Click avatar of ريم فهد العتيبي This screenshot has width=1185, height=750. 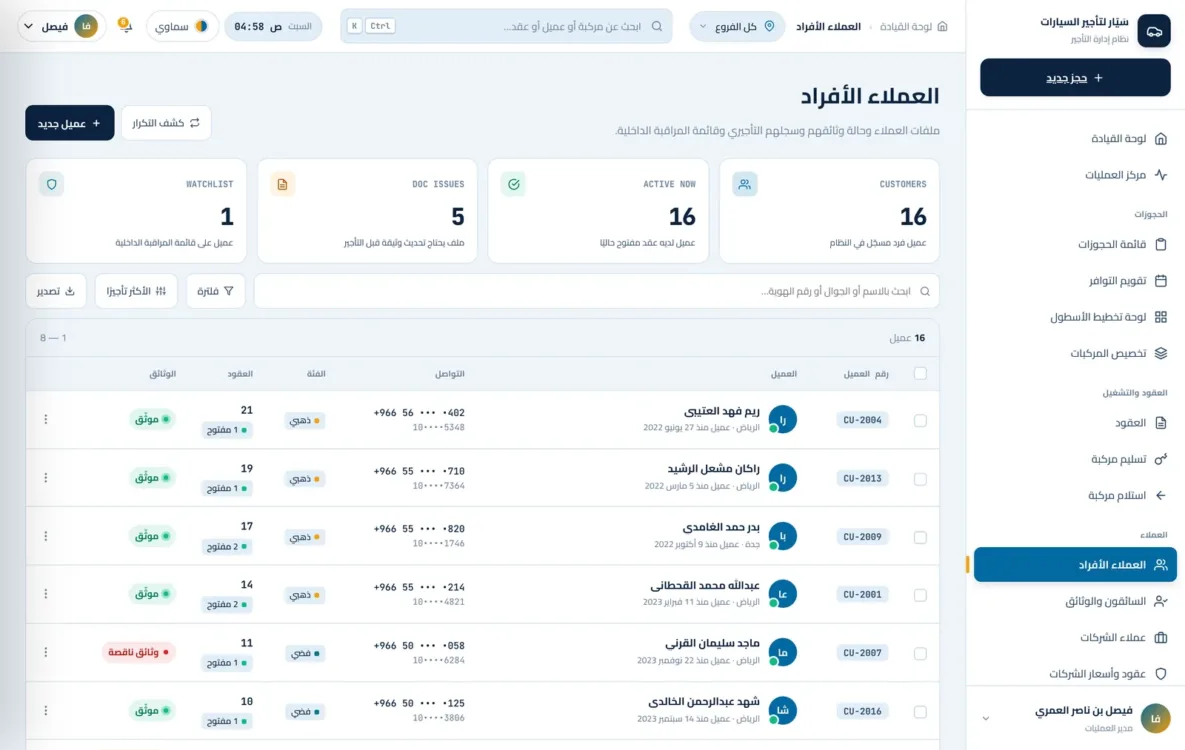(782, 420)
